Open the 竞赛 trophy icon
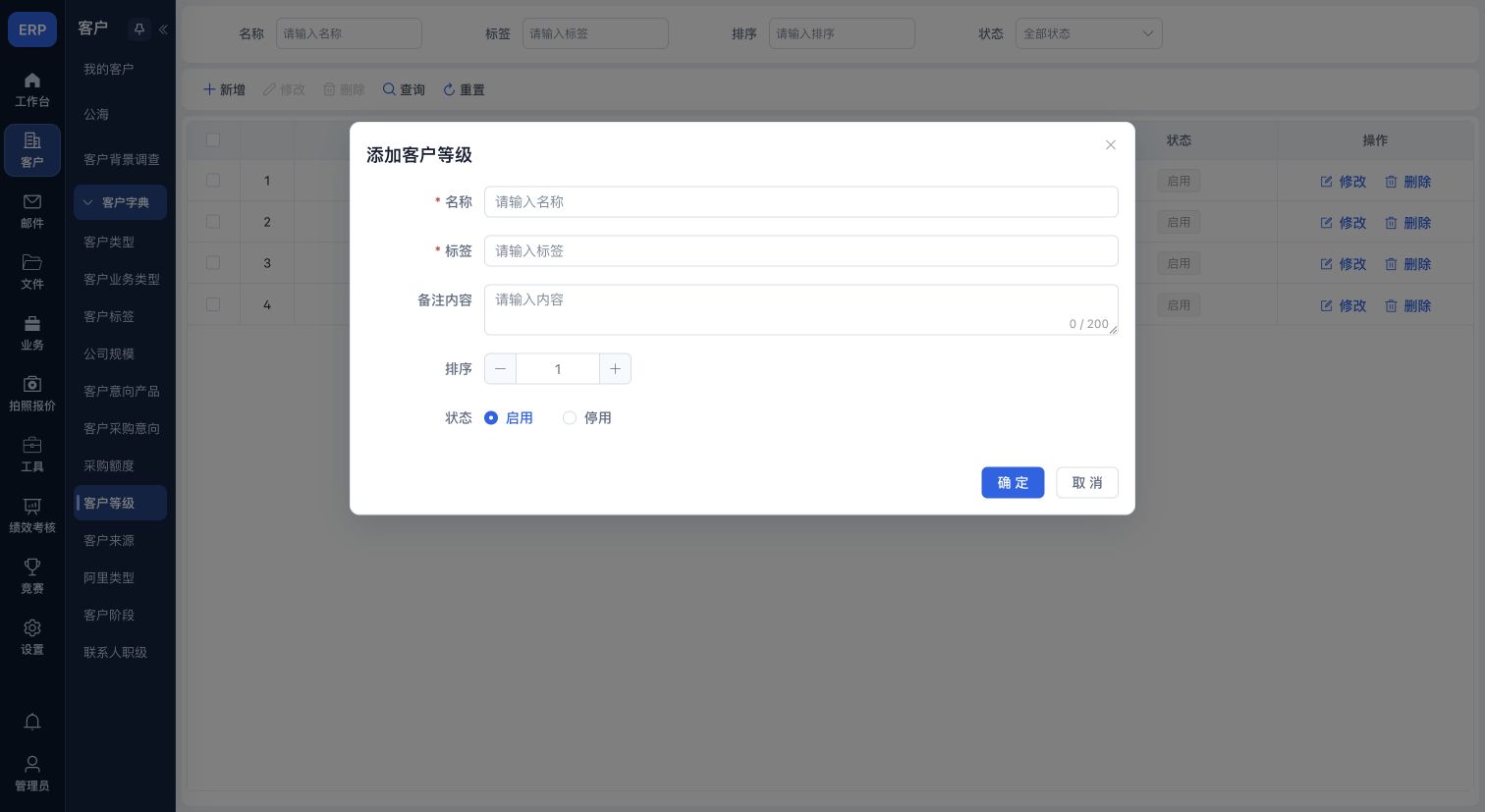1485x812 pixels. pos(32,568)
